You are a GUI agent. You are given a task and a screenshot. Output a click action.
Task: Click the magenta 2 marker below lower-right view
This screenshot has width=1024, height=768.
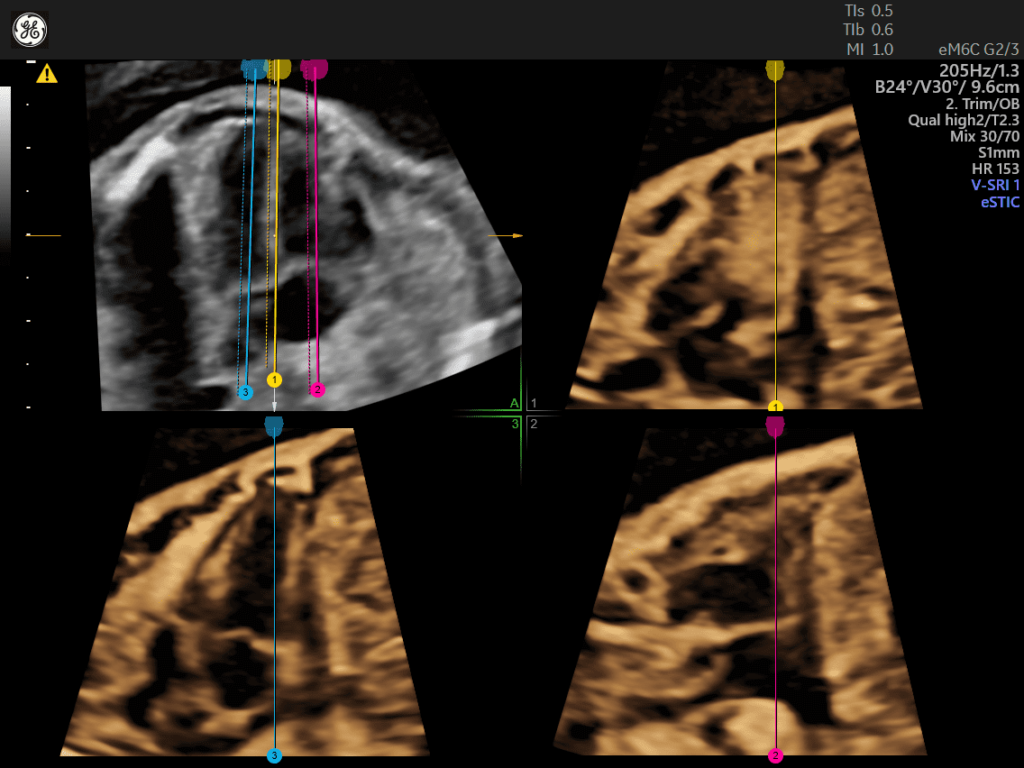[x=775, y=755]
